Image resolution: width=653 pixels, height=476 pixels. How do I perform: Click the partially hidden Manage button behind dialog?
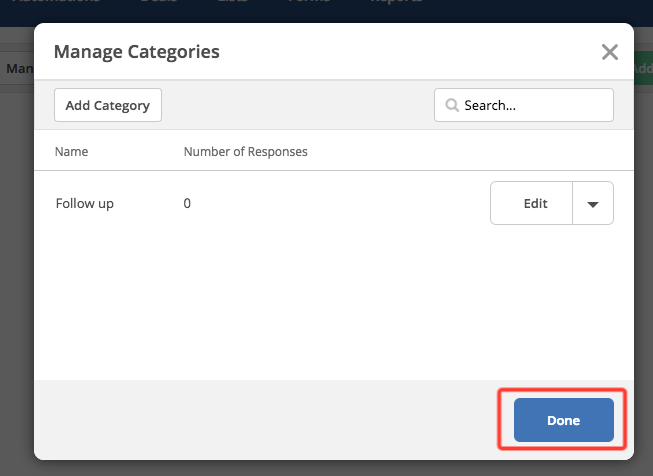[17, 69]
